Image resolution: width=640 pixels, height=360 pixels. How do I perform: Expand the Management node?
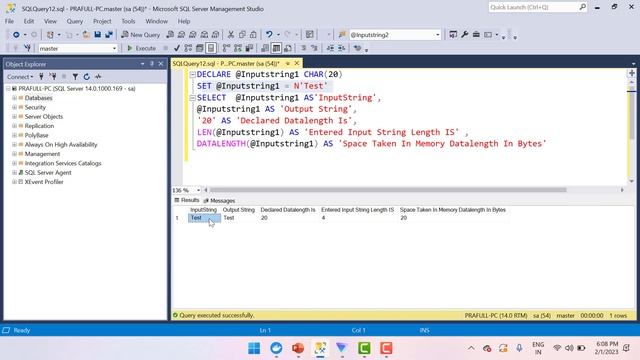pos(14,154)
